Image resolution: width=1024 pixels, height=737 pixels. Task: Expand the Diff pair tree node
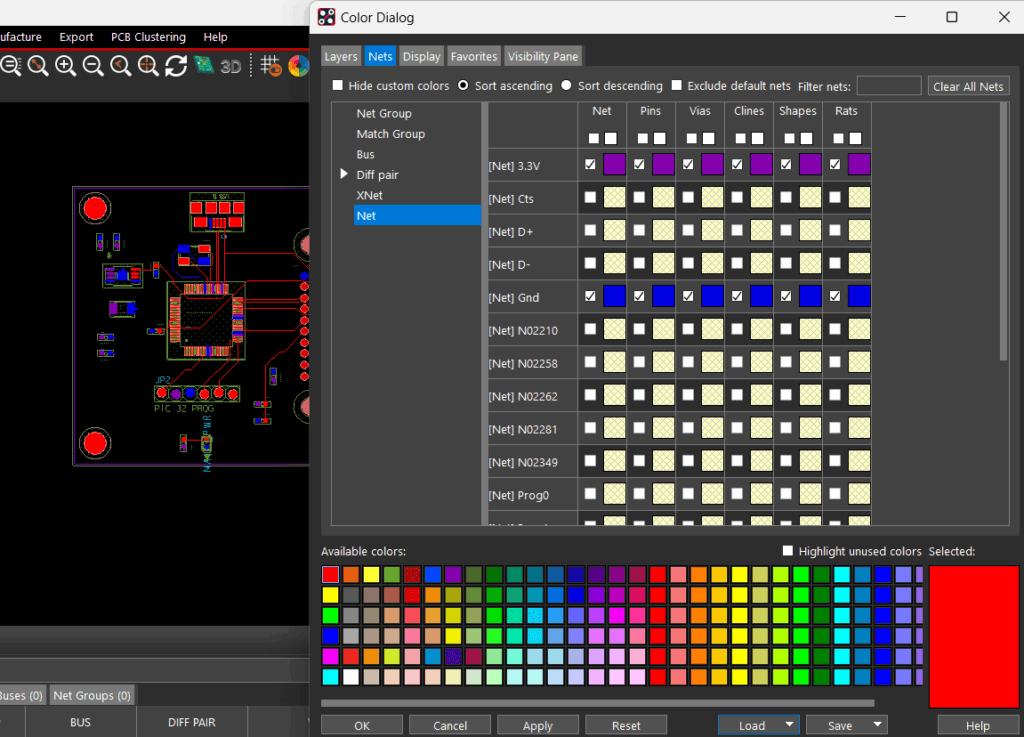point(344,175)
